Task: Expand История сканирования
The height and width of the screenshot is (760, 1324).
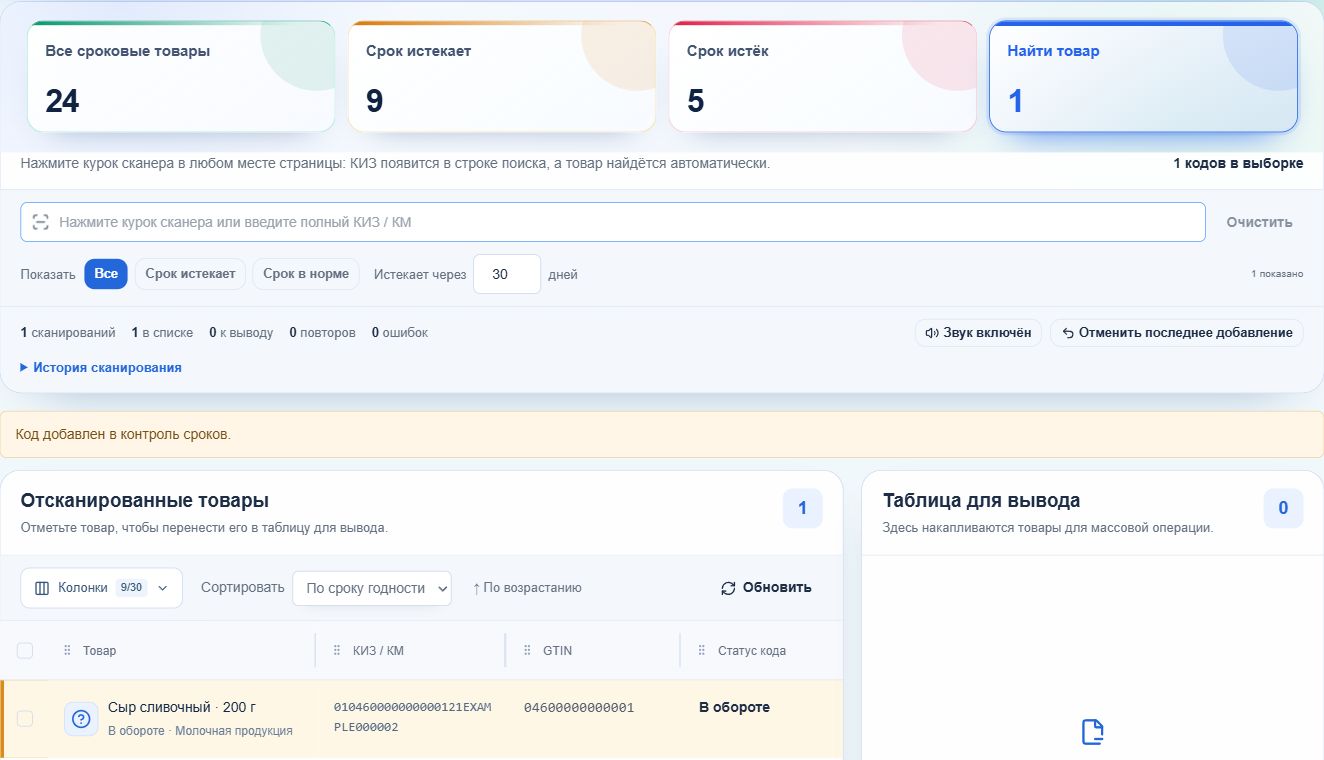Action: (101, 367)
